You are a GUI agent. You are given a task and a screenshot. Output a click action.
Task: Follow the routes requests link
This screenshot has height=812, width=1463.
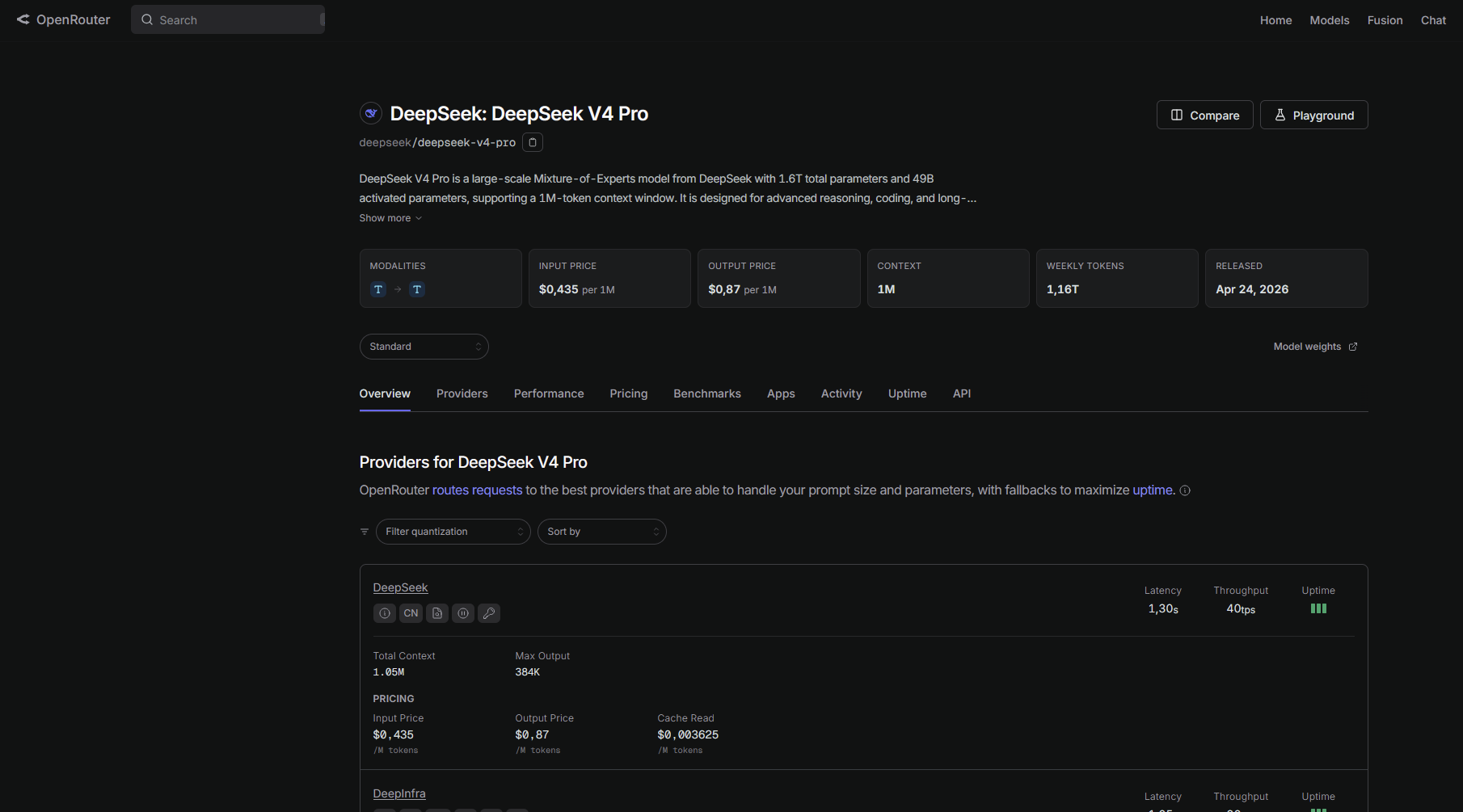coord(477,490)
